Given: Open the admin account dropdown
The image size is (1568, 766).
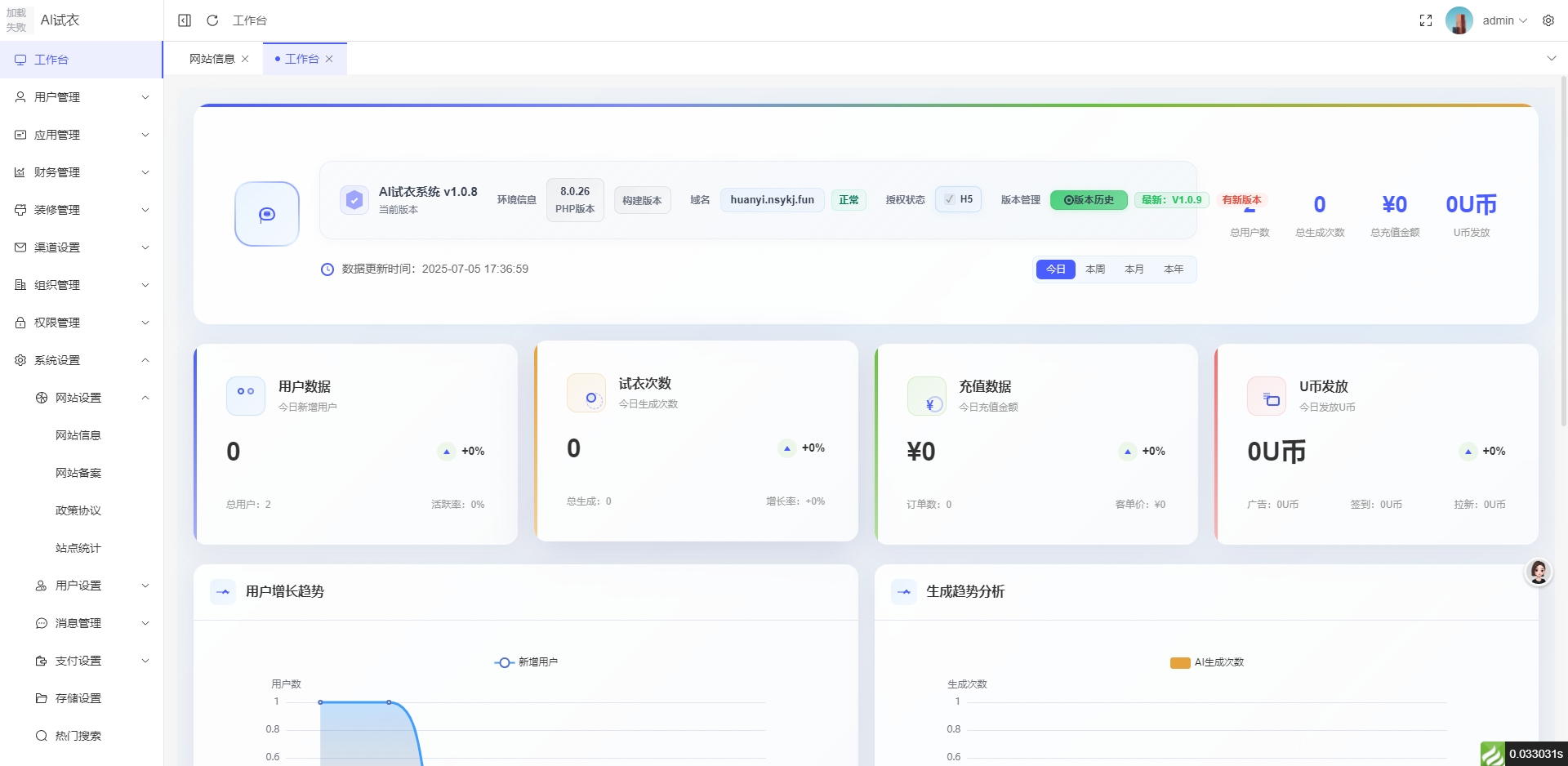Looking at the screenshot, I should tap(1505, 20).
